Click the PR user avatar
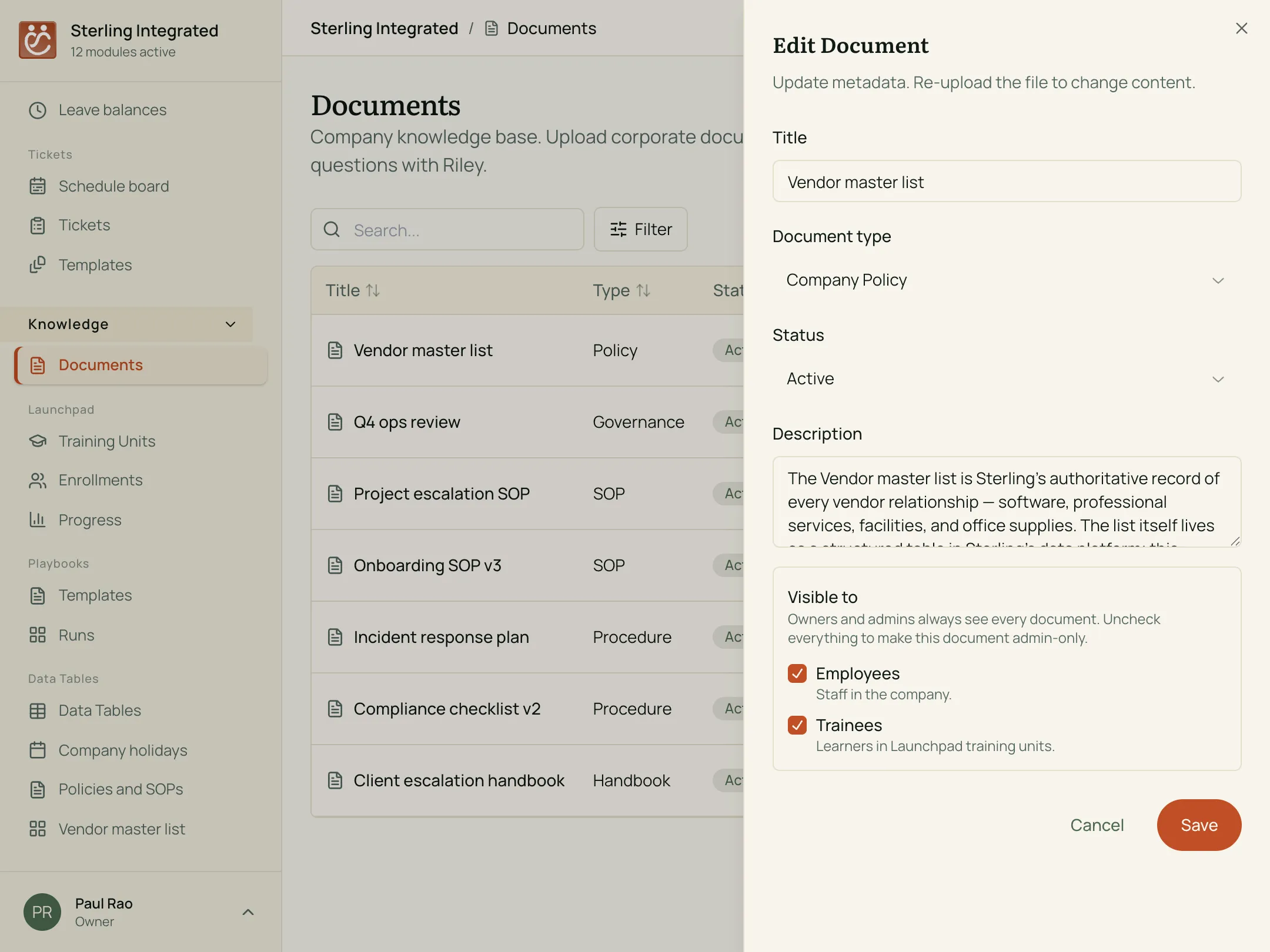 tap(42, 912)
